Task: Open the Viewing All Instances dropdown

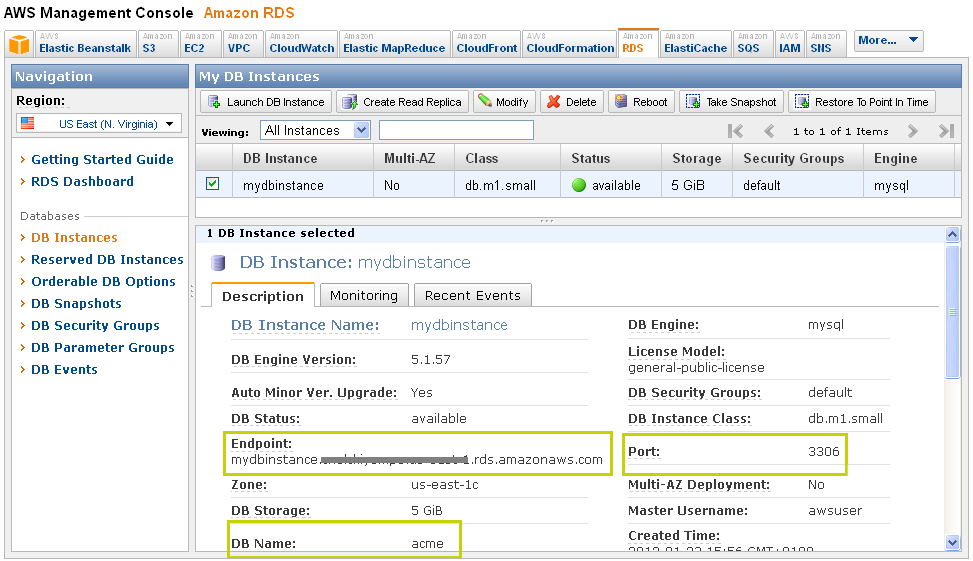Action: click(315, 130)
